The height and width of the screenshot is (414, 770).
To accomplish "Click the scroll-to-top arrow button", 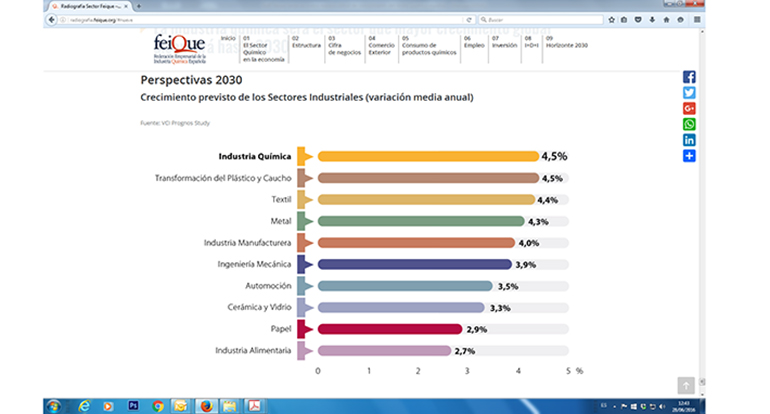I will tap(685, 385).
